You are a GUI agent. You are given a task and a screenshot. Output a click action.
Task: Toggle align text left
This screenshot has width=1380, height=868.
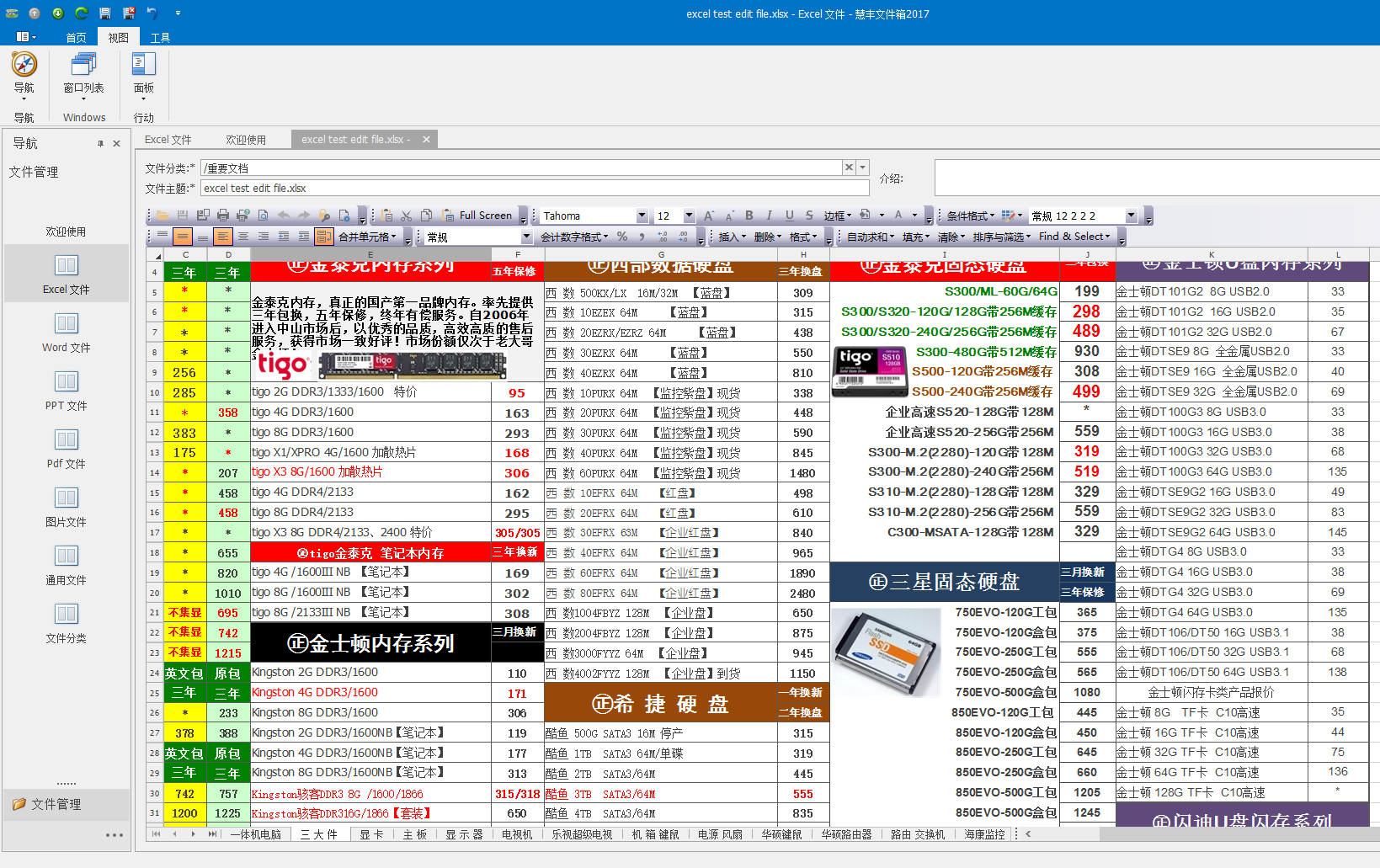[x=222, y=237]
